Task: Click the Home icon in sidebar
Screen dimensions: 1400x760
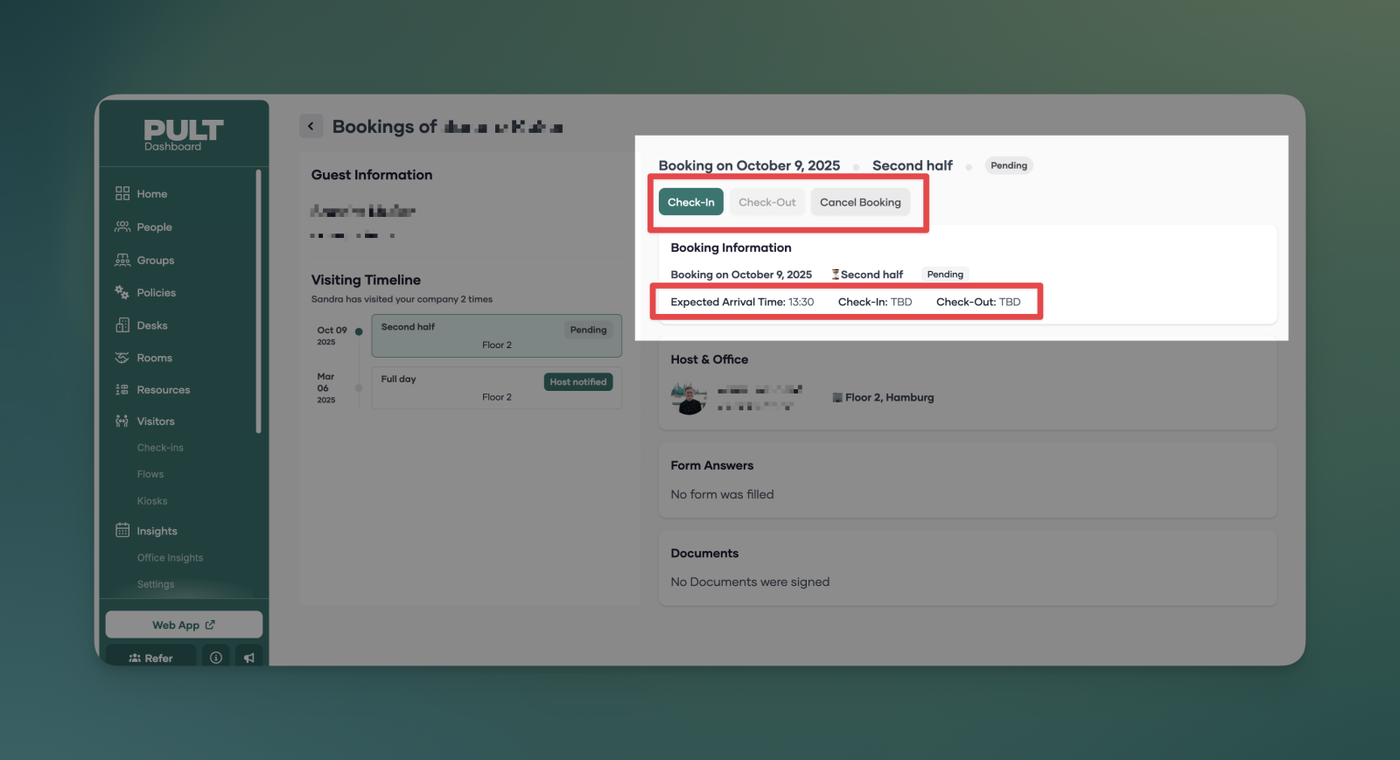Action: (x=122, y=193)
